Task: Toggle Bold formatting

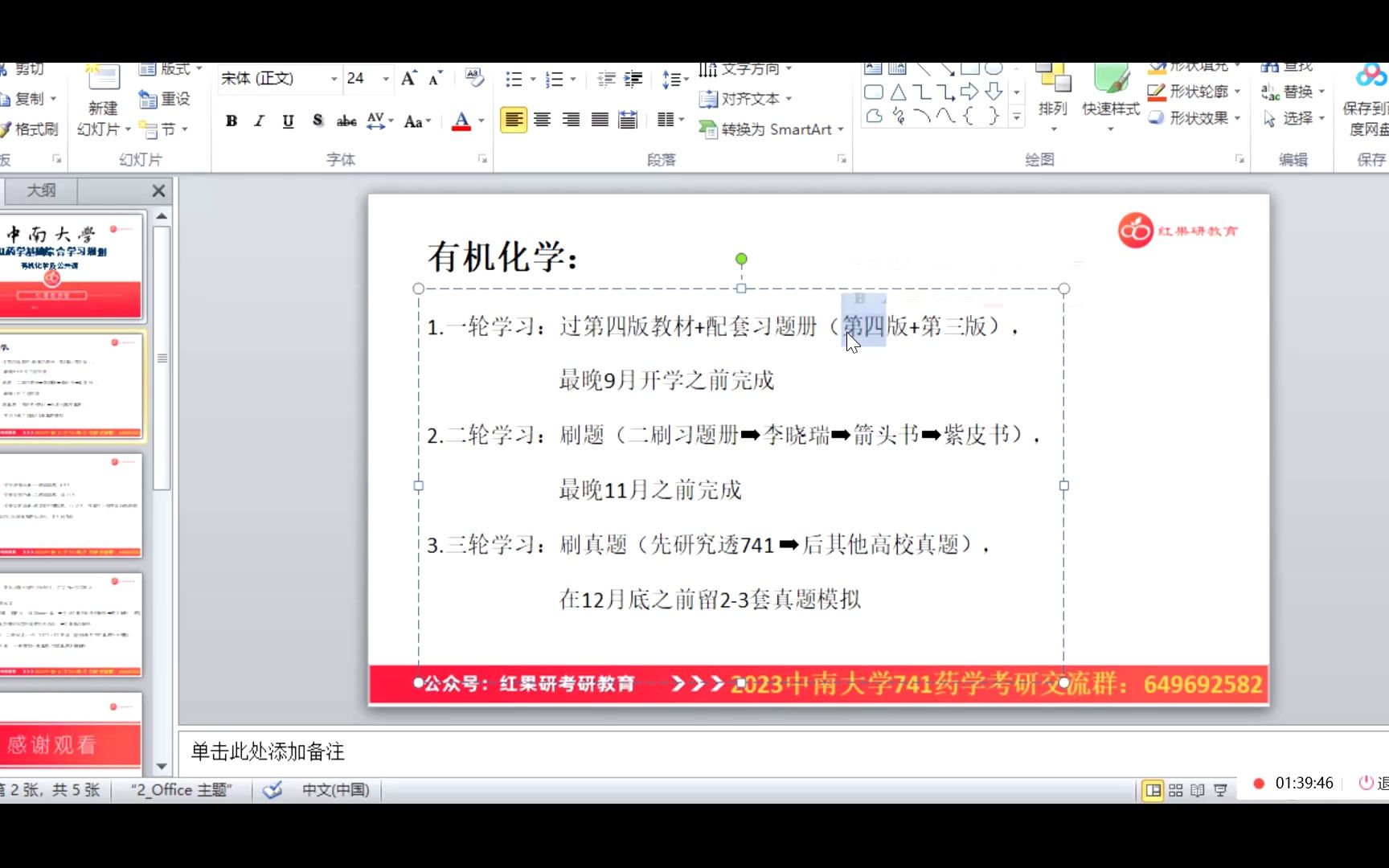Action: (x=231, y=121)
